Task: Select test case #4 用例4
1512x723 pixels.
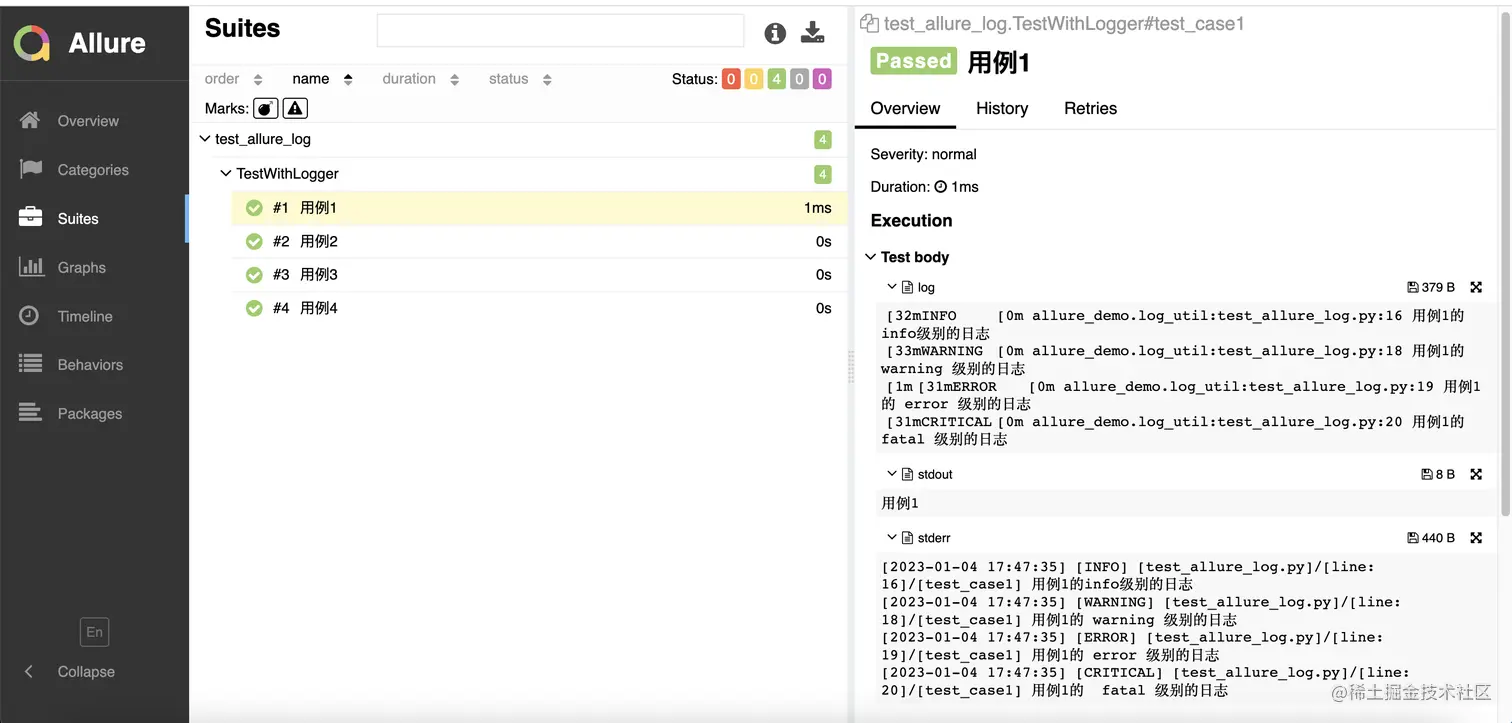Action: tap(539, 308)
